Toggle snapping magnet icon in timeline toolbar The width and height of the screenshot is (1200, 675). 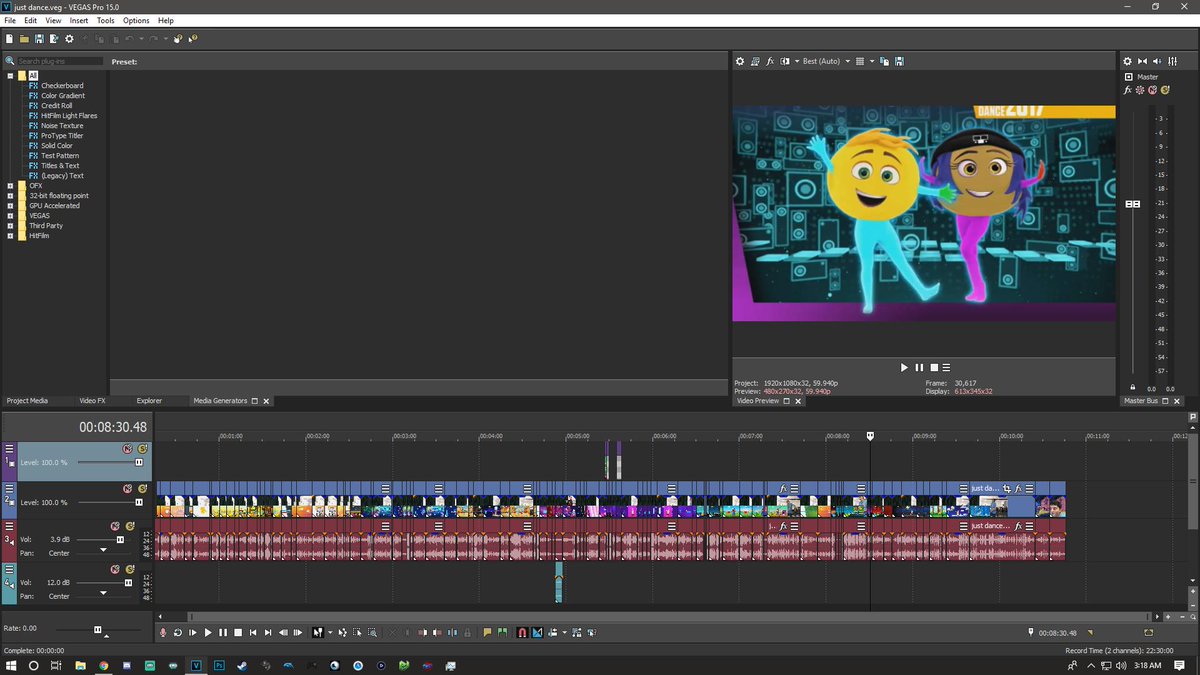[522, 632]
